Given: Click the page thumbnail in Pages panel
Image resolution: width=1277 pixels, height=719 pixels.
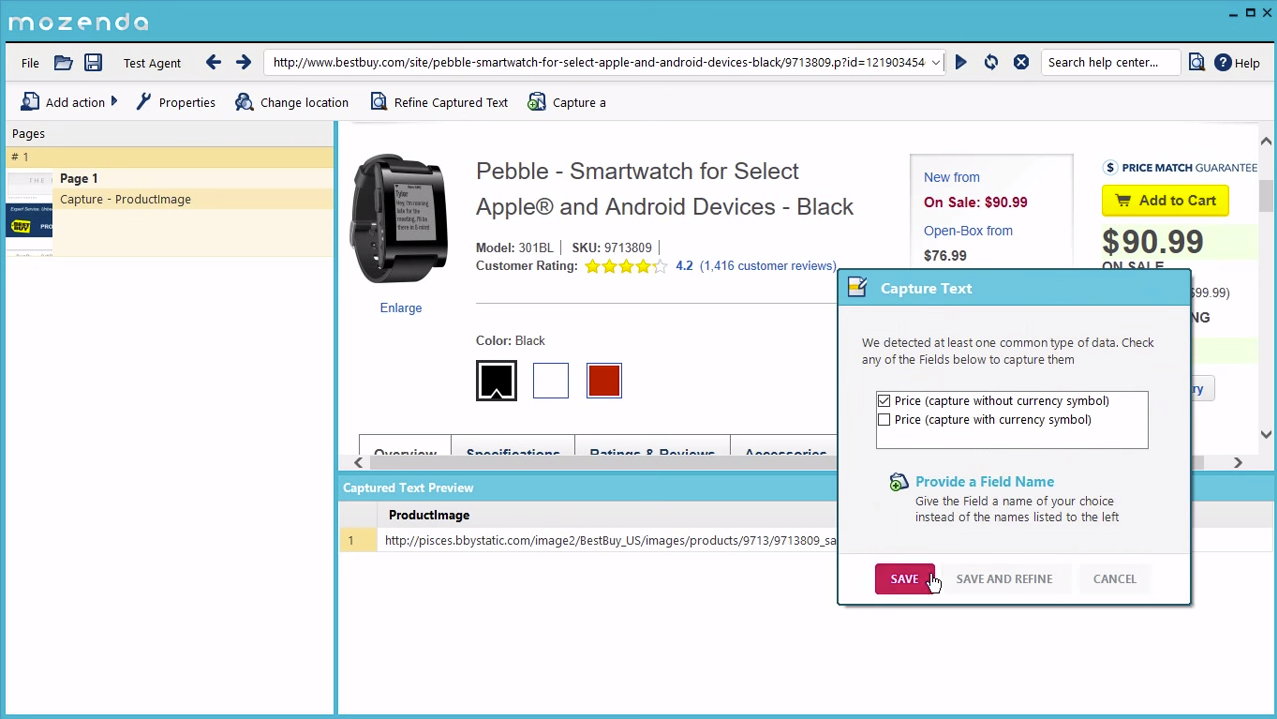Looking at the screenshot, I should pos(29,213).
